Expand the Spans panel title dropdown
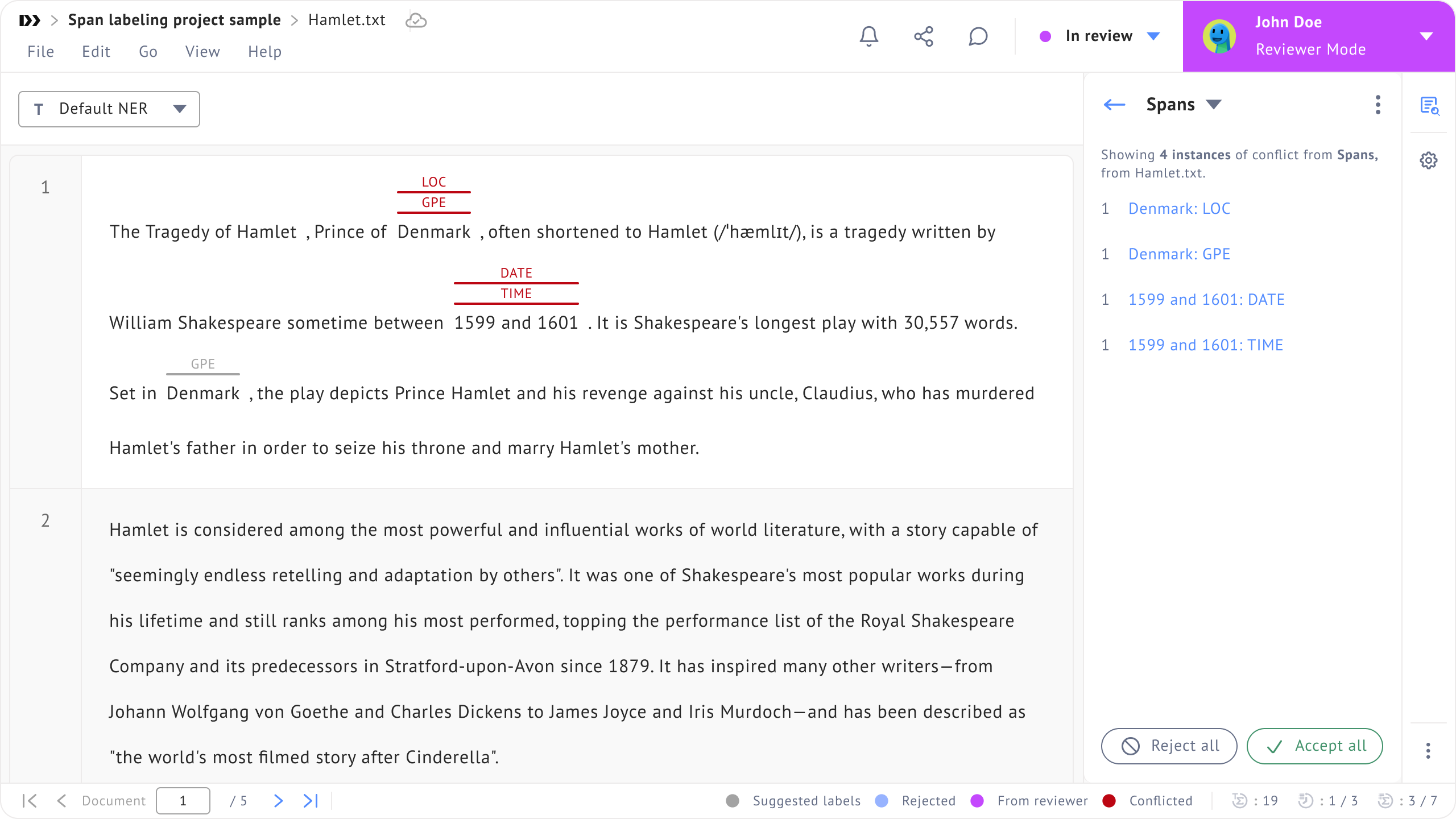Image resolution: width=1456 pixels, height=819 pixels. 1214,105
